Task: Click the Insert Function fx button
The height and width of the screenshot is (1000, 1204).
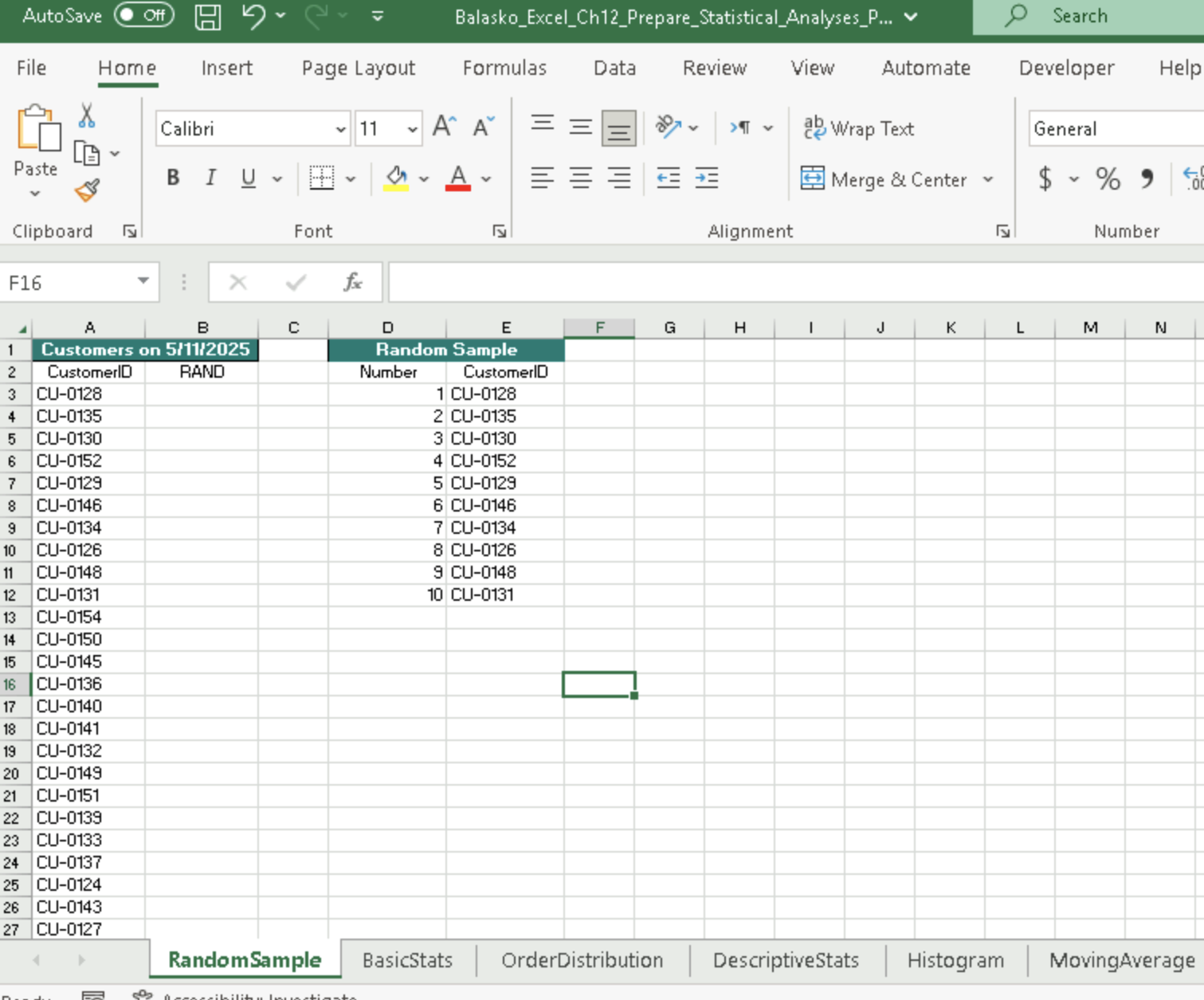Action: pyautogui.click(x=353, y=282)
